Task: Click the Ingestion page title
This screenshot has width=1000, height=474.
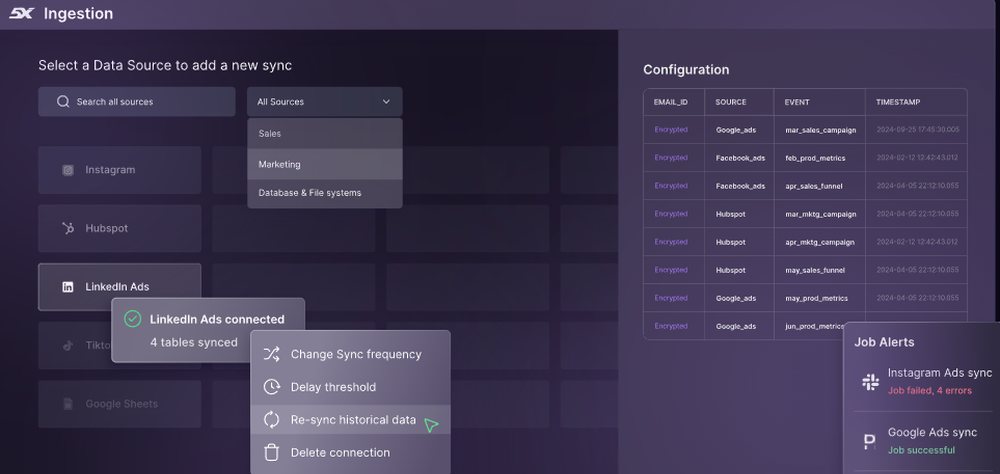Action: point(78,13)
